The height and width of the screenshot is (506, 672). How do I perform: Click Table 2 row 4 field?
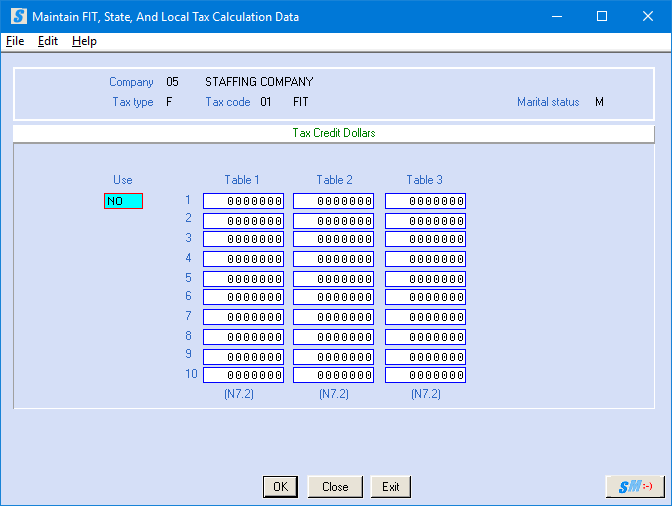click(x=333, y=259)
